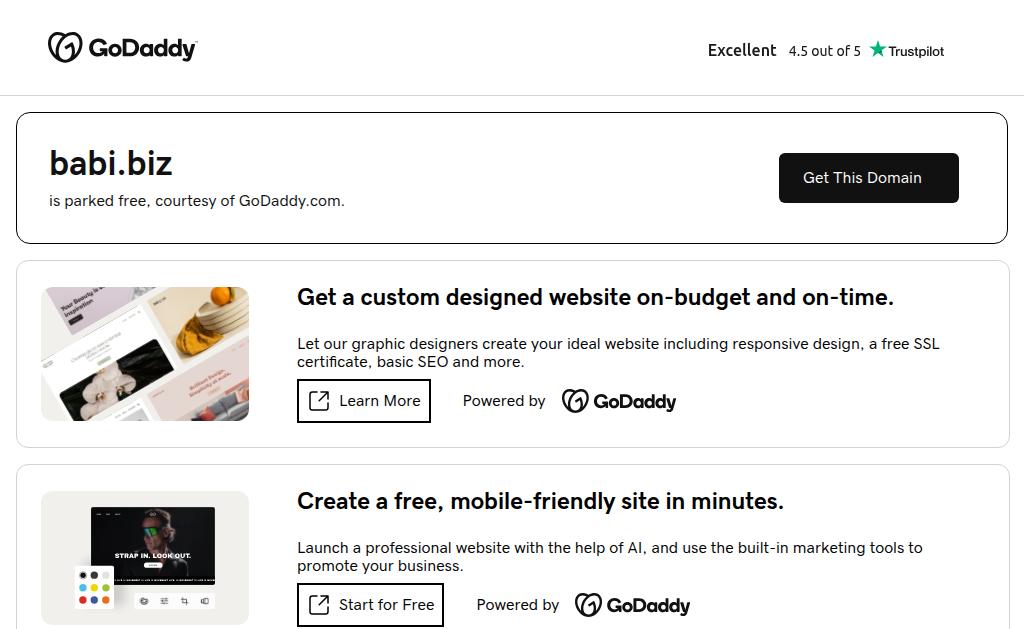The image size is (1024, 629).
Task: Click the color palette swatches in the builder preview
Action: pos(95,588)
